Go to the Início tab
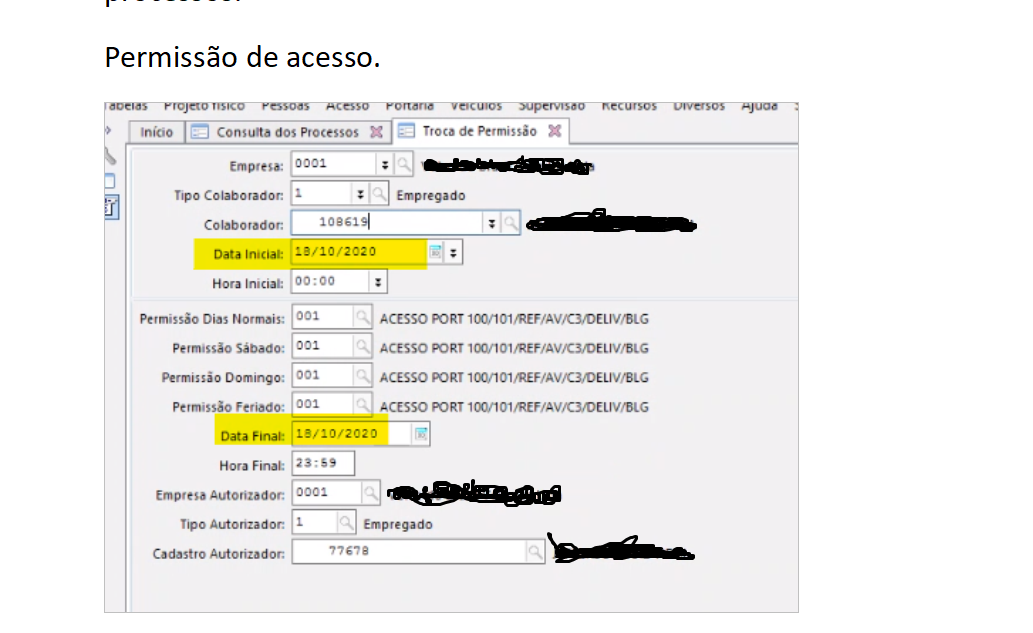This screenshot has height=633, width=1033. (x=156, y=132)
